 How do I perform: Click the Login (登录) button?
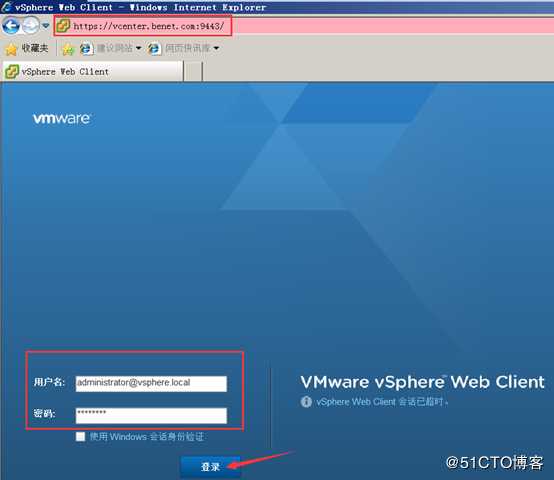coord(211,467)
